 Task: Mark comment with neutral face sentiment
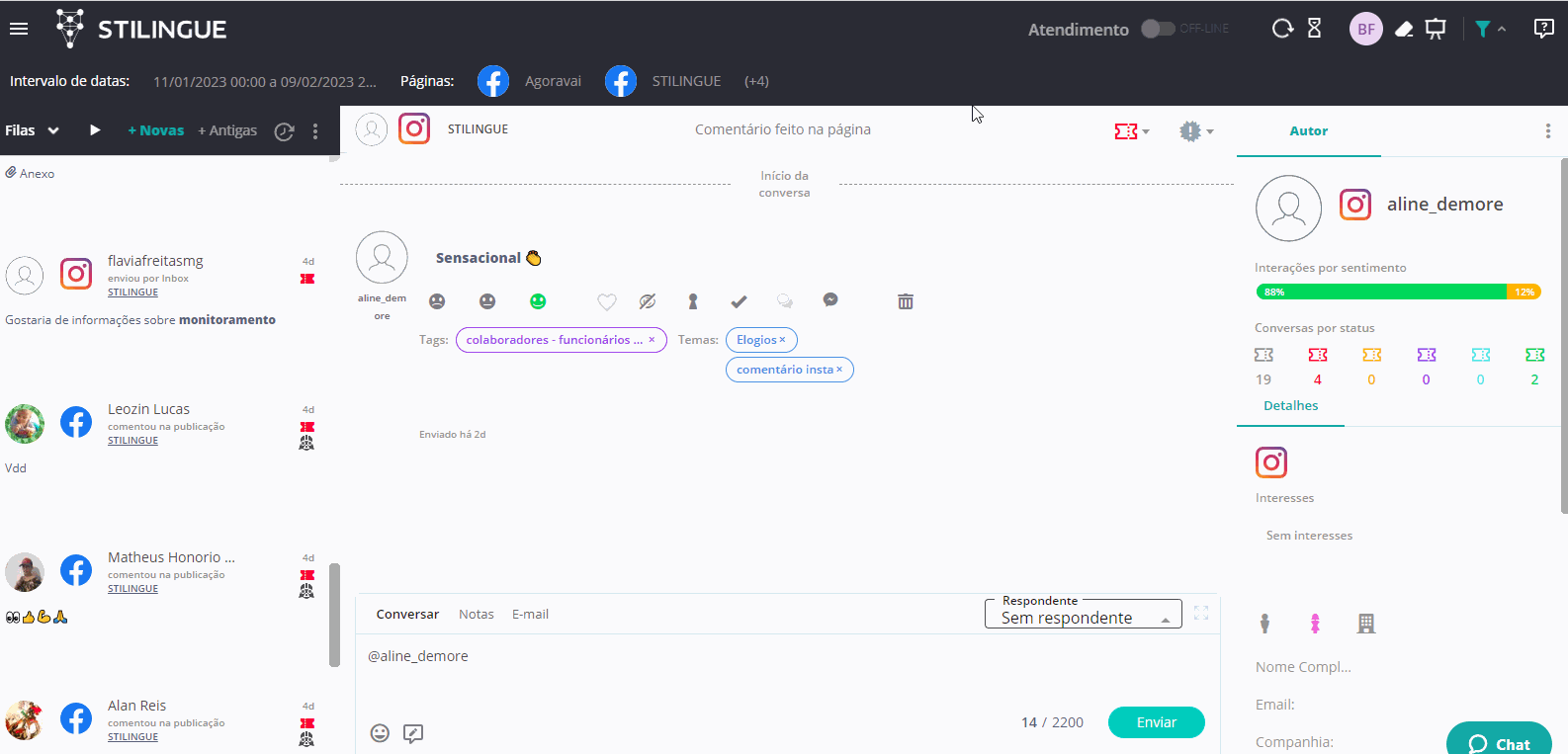click(x=487, y=301)
